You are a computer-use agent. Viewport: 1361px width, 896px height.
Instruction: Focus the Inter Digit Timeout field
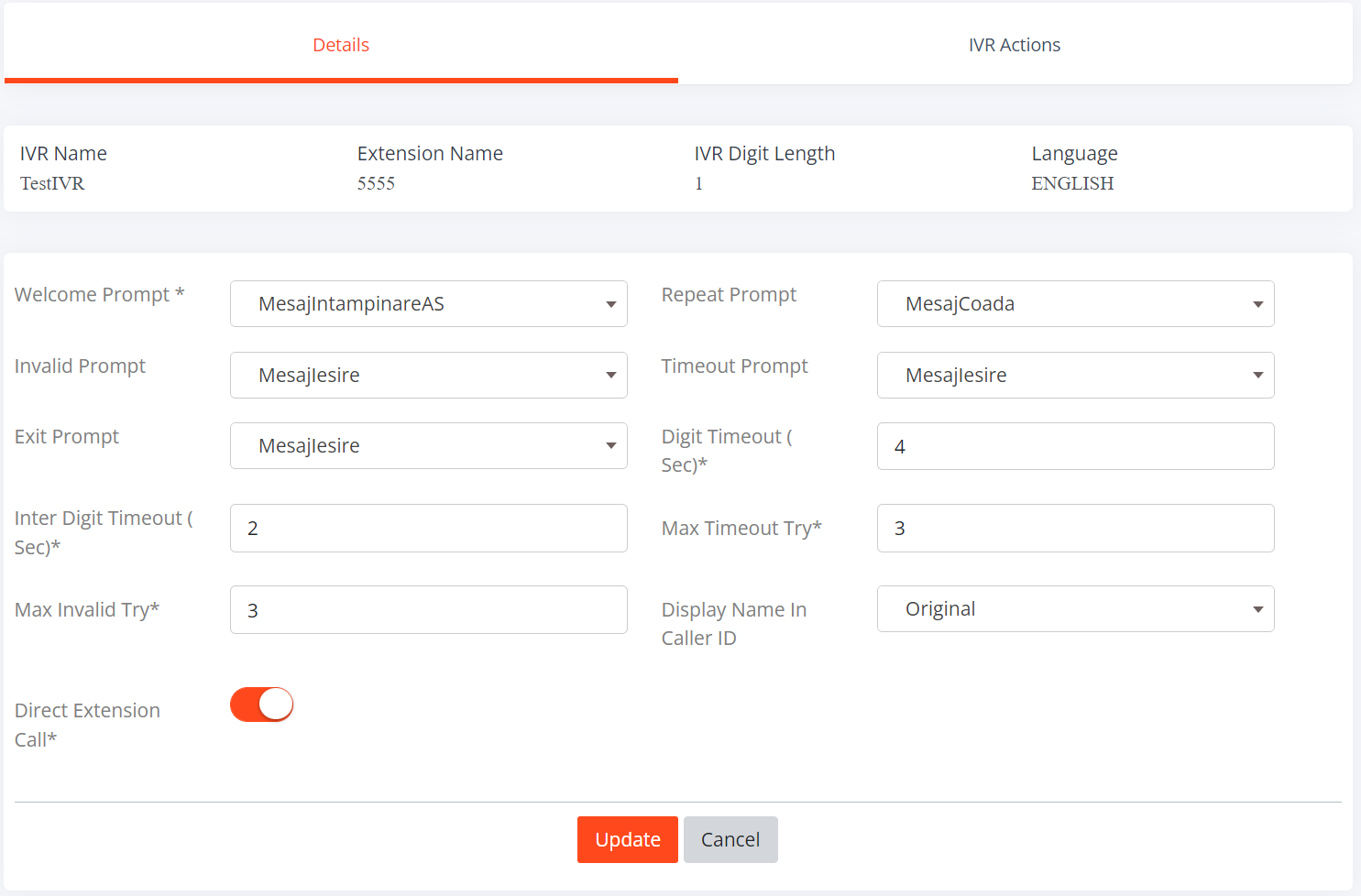click(429, 529)
